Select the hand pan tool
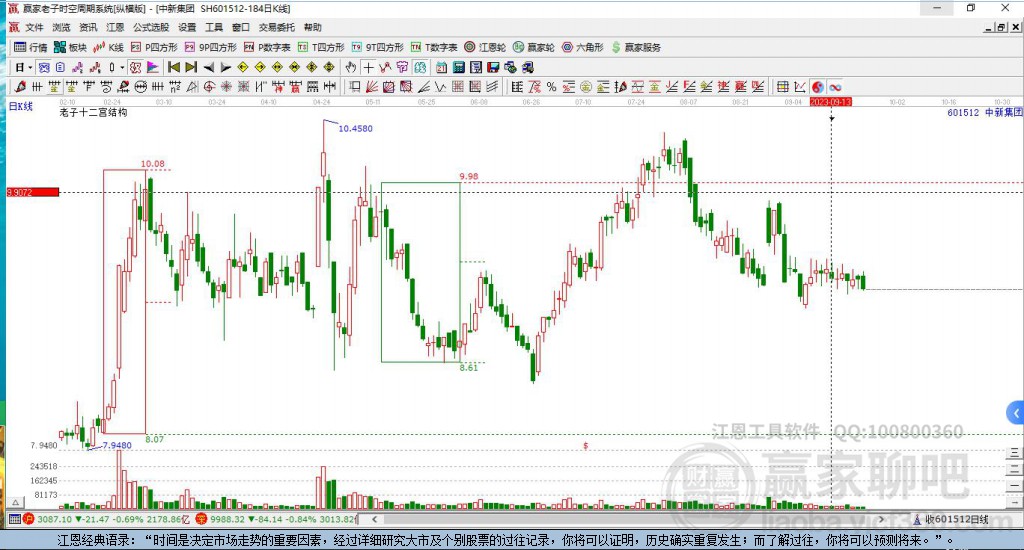Image resolution: width=1024 pixels, height=550 pixels. click(351, 67)
